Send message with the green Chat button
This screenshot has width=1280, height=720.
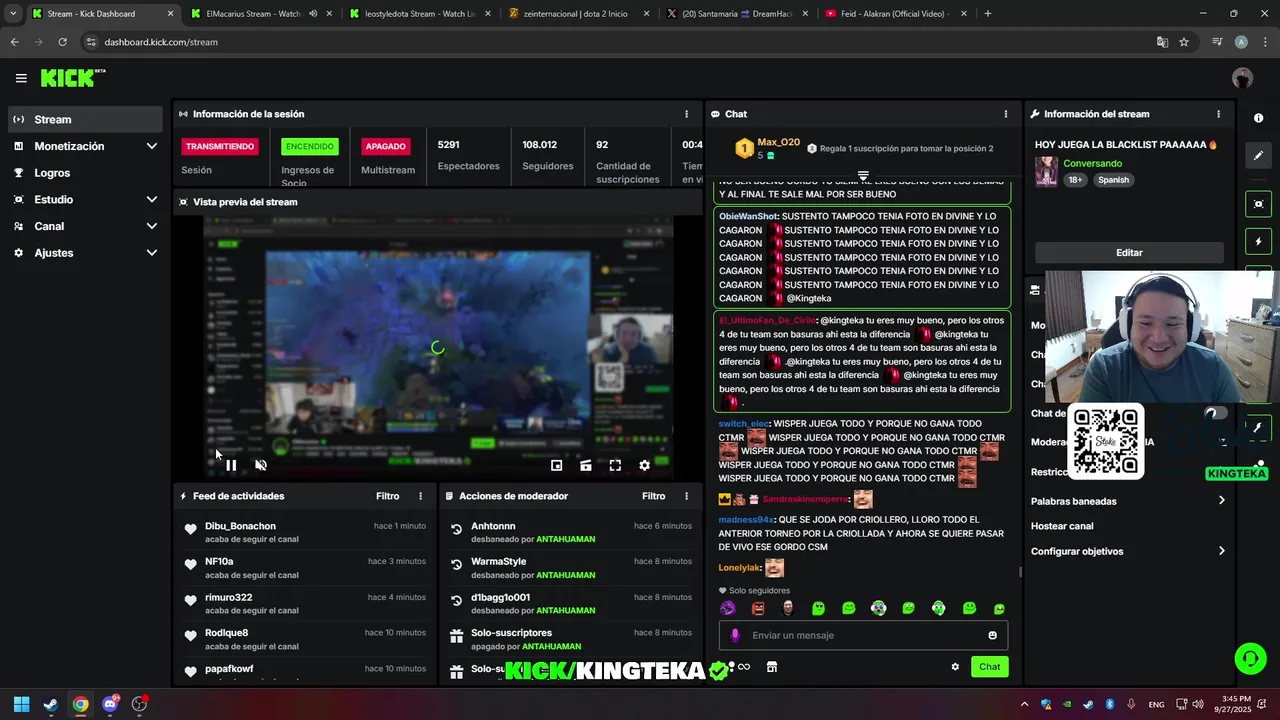pos(989,667)
